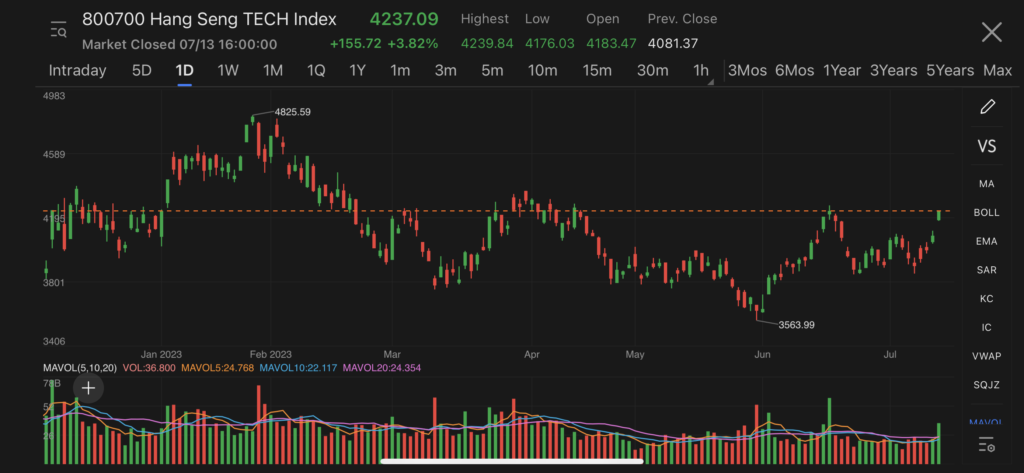Select the 1m minute interval

click(400, 71)
